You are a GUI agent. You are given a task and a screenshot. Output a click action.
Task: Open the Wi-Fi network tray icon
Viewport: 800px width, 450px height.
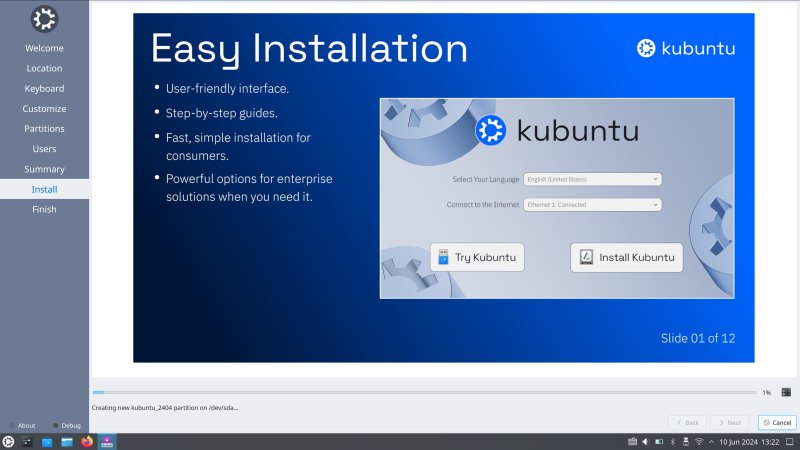pos(699,442)
